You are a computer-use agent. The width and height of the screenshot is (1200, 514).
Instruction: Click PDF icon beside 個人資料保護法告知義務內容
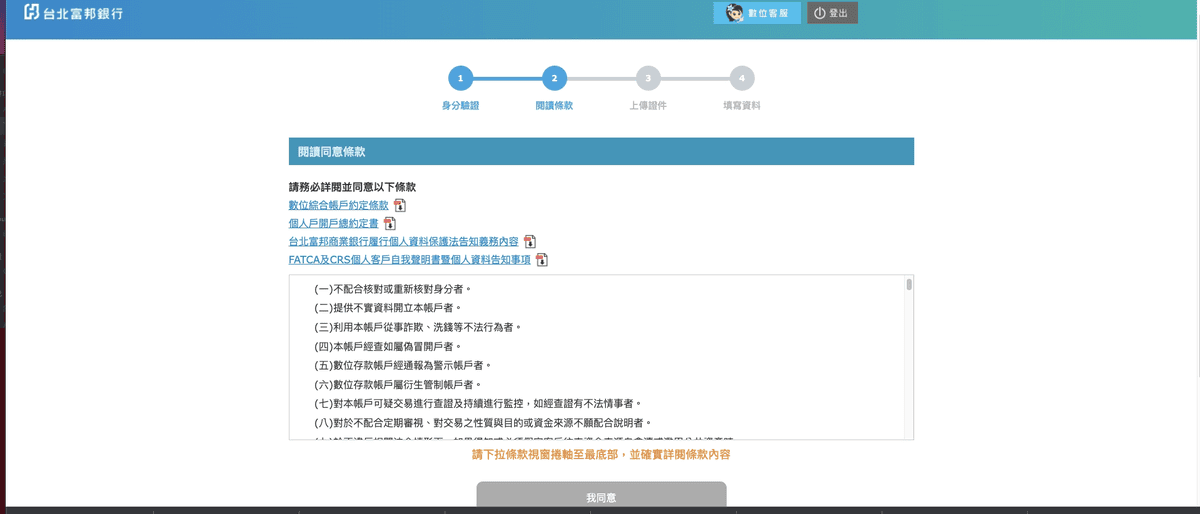pos(530,242)
